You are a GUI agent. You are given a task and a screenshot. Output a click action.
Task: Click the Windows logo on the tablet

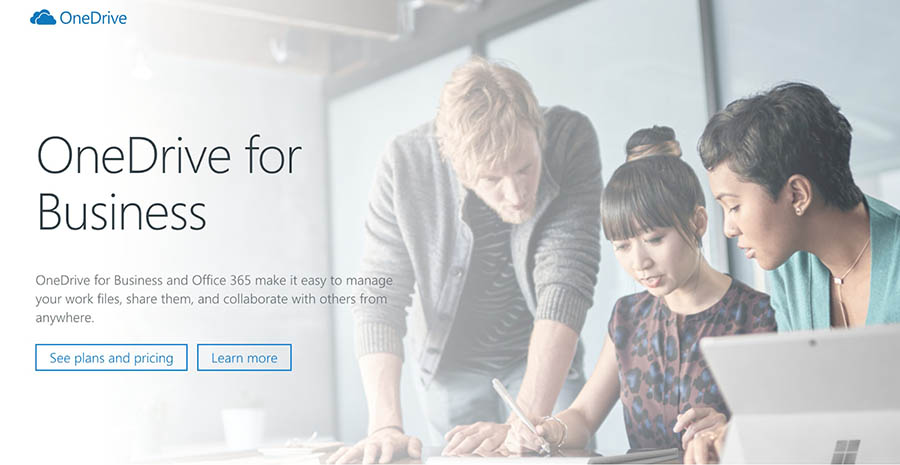[846, 451]
